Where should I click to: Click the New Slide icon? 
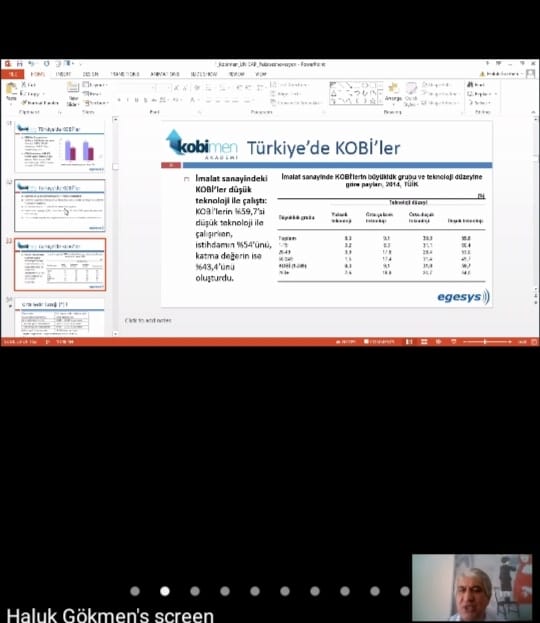pos(73,94)
